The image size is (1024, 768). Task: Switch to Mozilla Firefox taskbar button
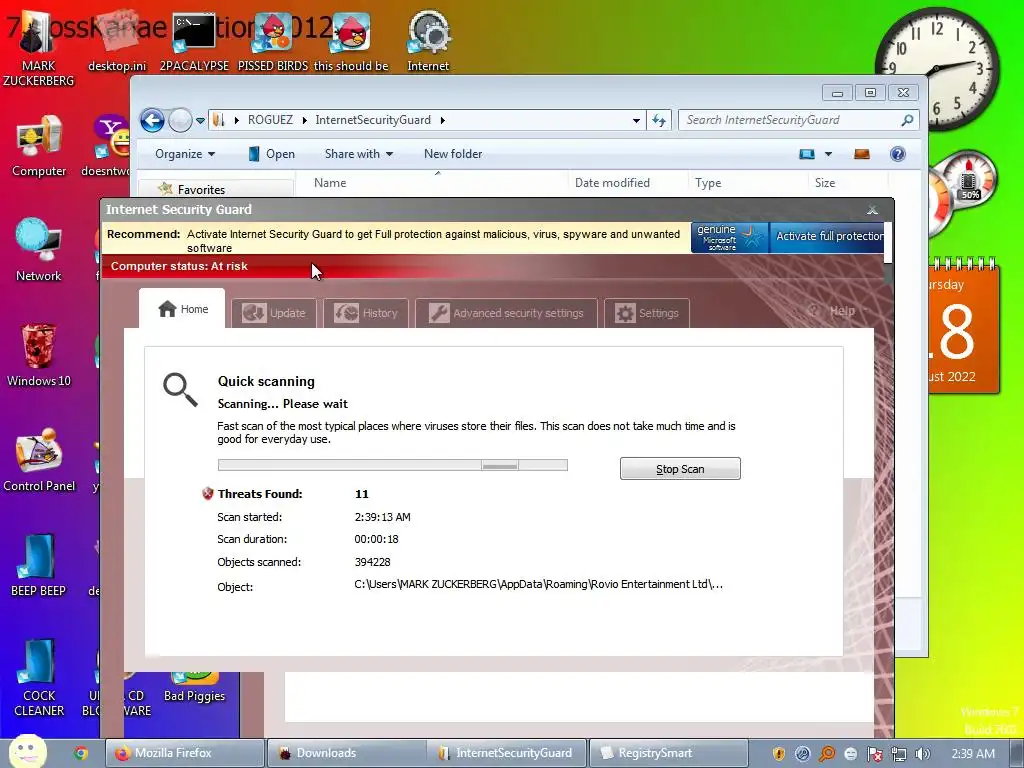click(x=185, y=753)
